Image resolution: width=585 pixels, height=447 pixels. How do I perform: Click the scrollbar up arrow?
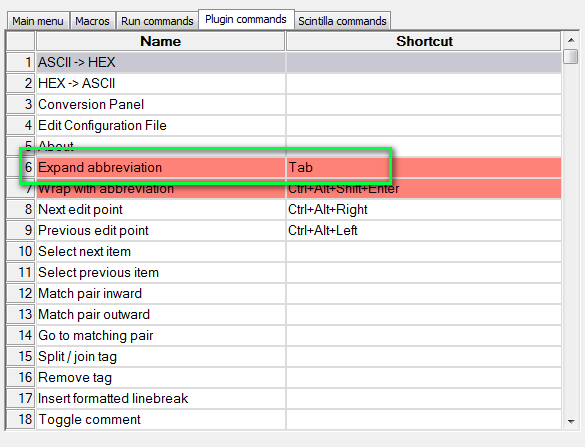point(571,40)
